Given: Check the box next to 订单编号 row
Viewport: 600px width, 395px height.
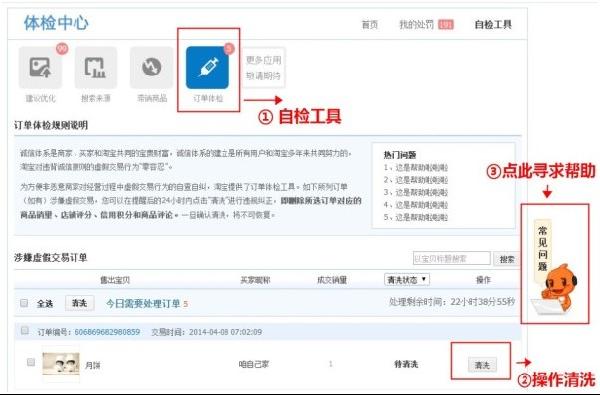Looking at the screenshot, I should point(25,330).
